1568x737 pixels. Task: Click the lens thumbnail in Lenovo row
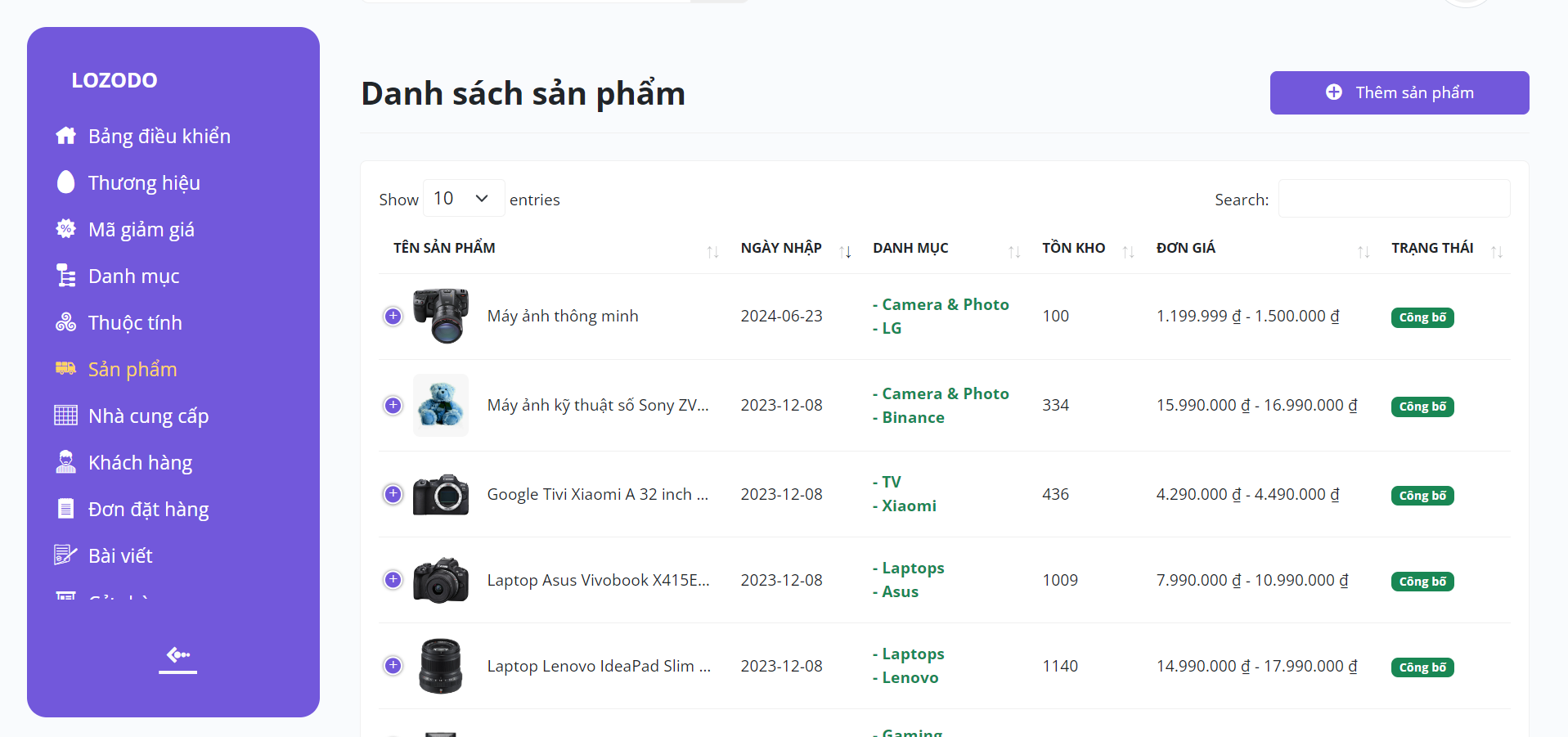pos(441,666)
